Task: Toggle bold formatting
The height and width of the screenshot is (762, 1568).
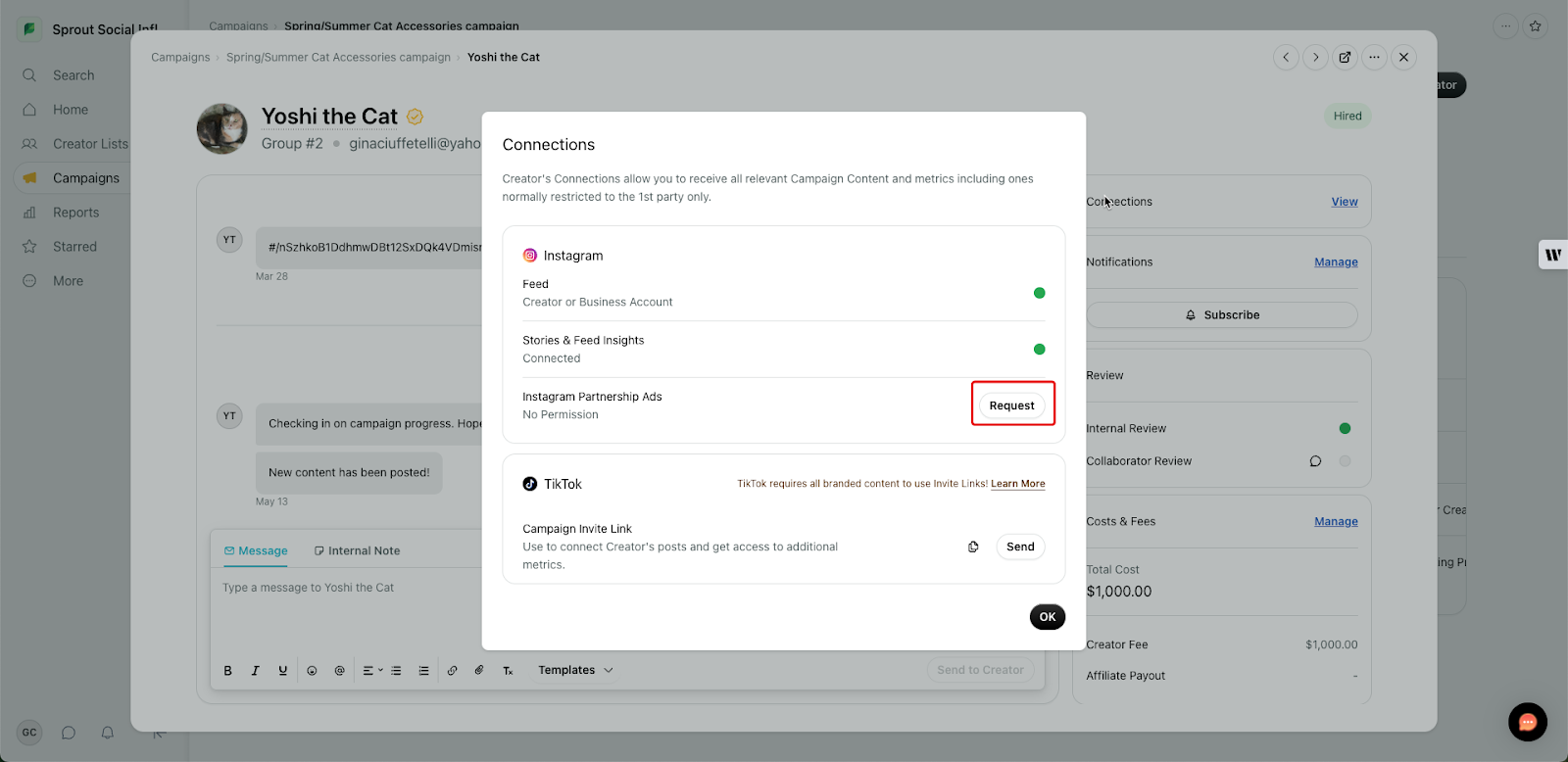Action: pos(228,671)
